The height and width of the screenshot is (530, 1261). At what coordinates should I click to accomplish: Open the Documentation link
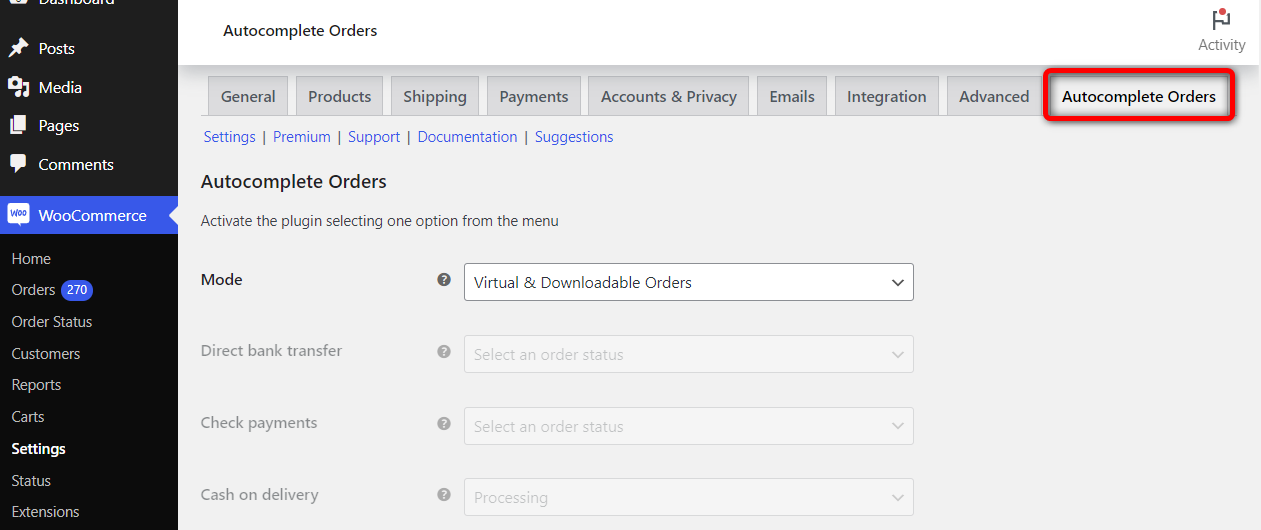[468, 137]
